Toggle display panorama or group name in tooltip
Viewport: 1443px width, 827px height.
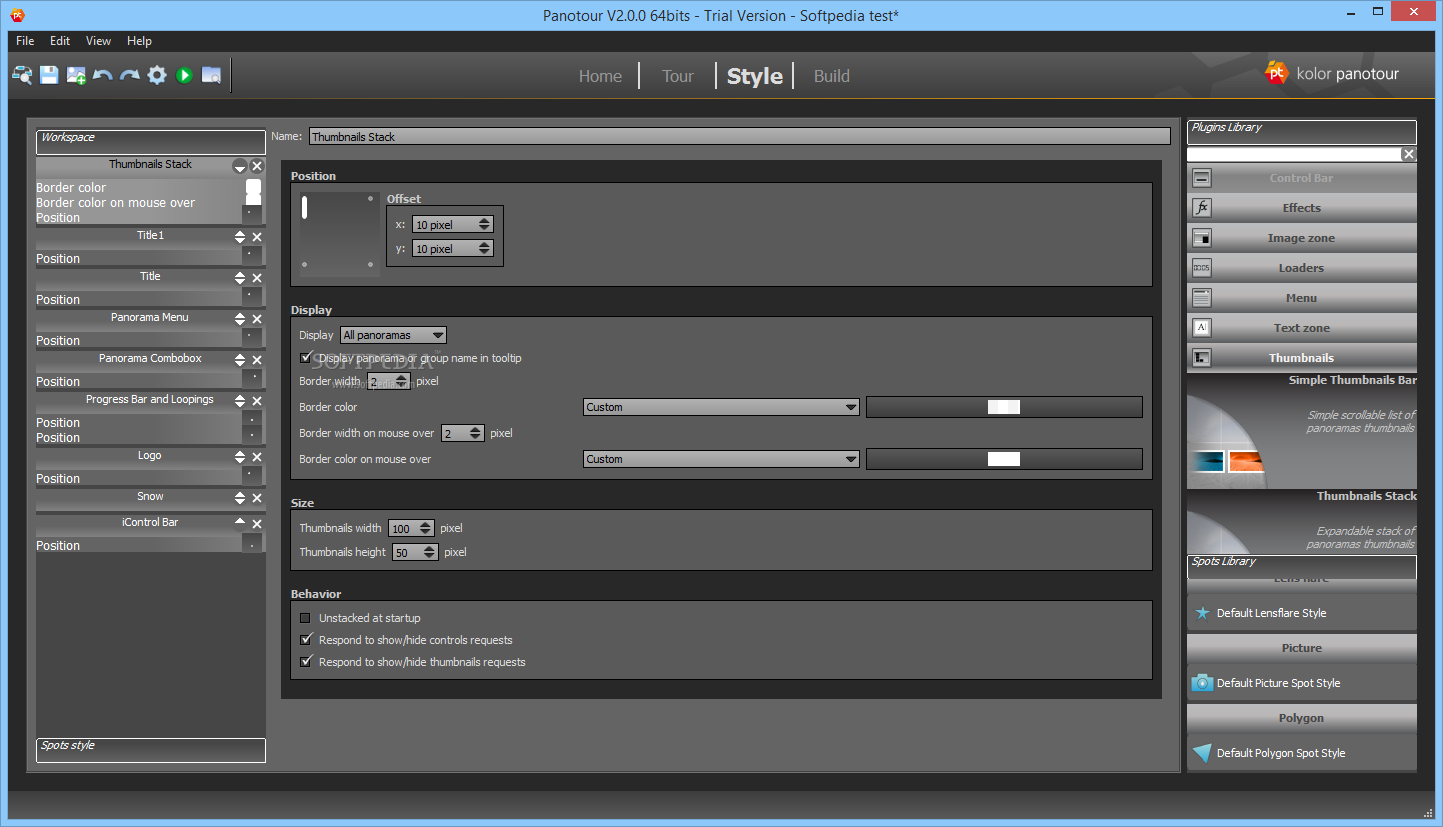(x=306, y=358)
